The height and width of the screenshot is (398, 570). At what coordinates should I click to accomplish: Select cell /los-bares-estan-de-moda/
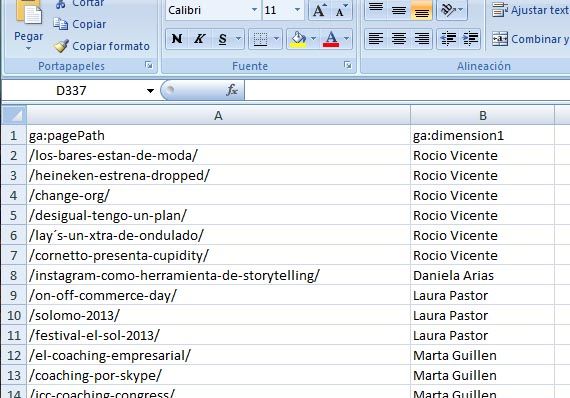(x=218, y=156)
